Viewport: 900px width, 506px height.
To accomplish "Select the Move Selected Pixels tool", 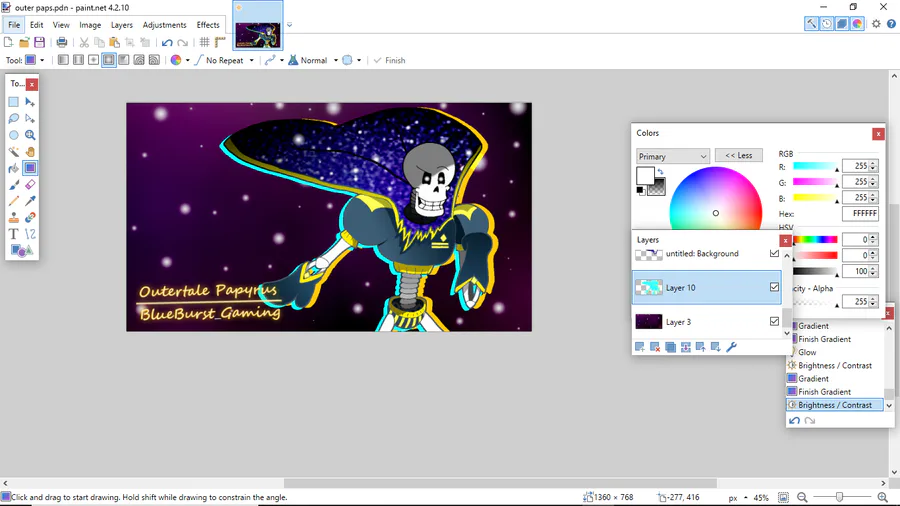I will (x=30, y=102).
